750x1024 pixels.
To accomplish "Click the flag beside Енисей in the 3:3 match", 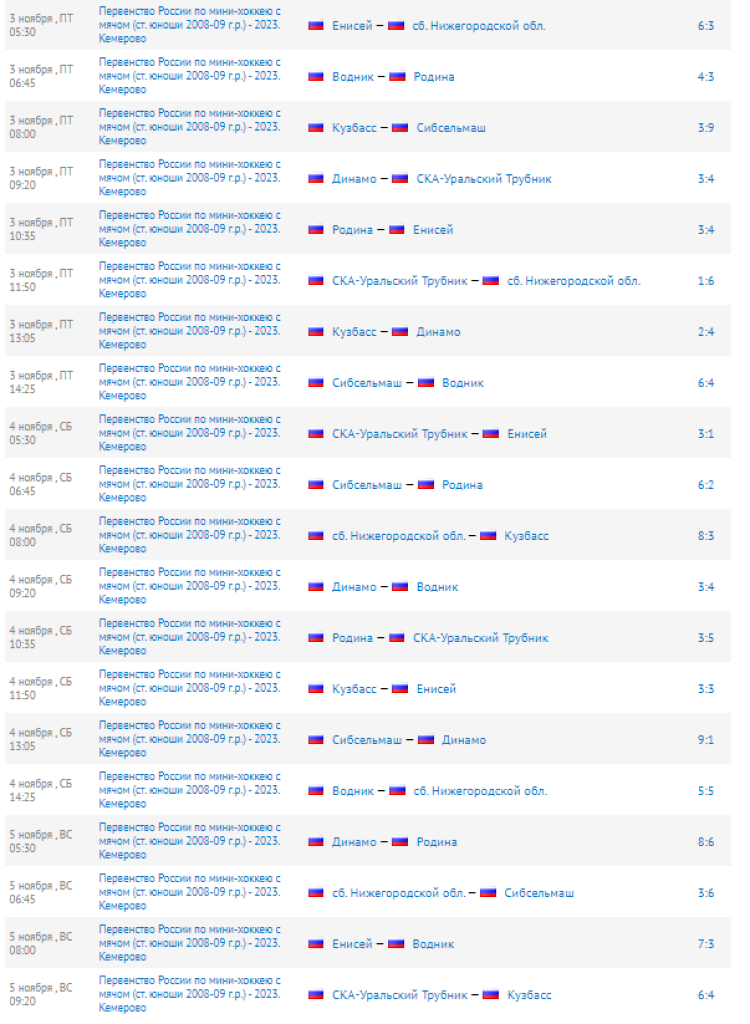I will tap(400, 688).
